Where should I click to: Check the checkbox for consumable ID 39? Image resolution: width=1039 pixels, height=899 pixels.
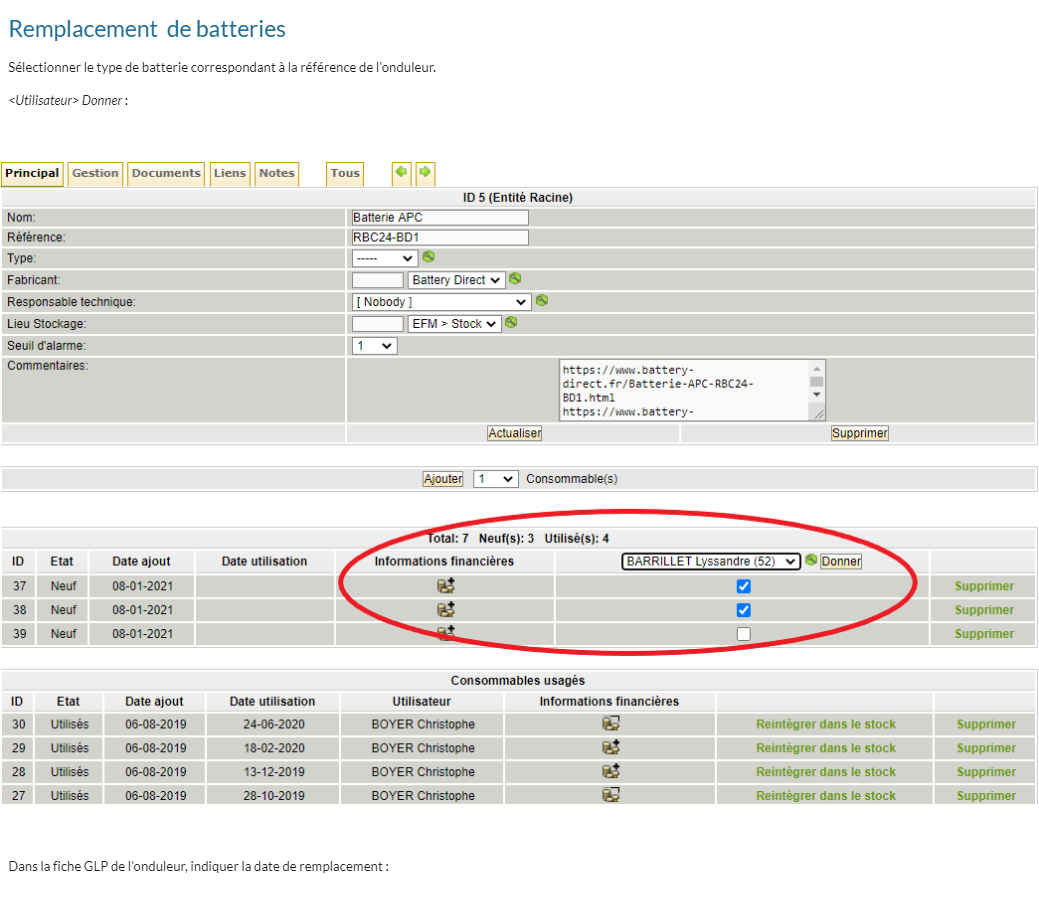click(743, 634)
